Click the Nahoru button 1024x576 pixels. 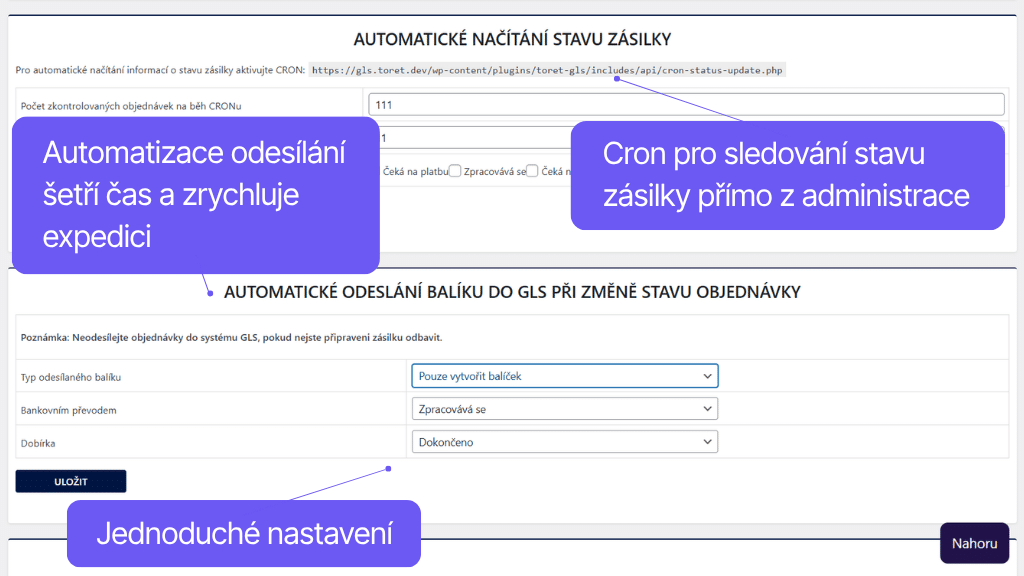coord(974,542)
